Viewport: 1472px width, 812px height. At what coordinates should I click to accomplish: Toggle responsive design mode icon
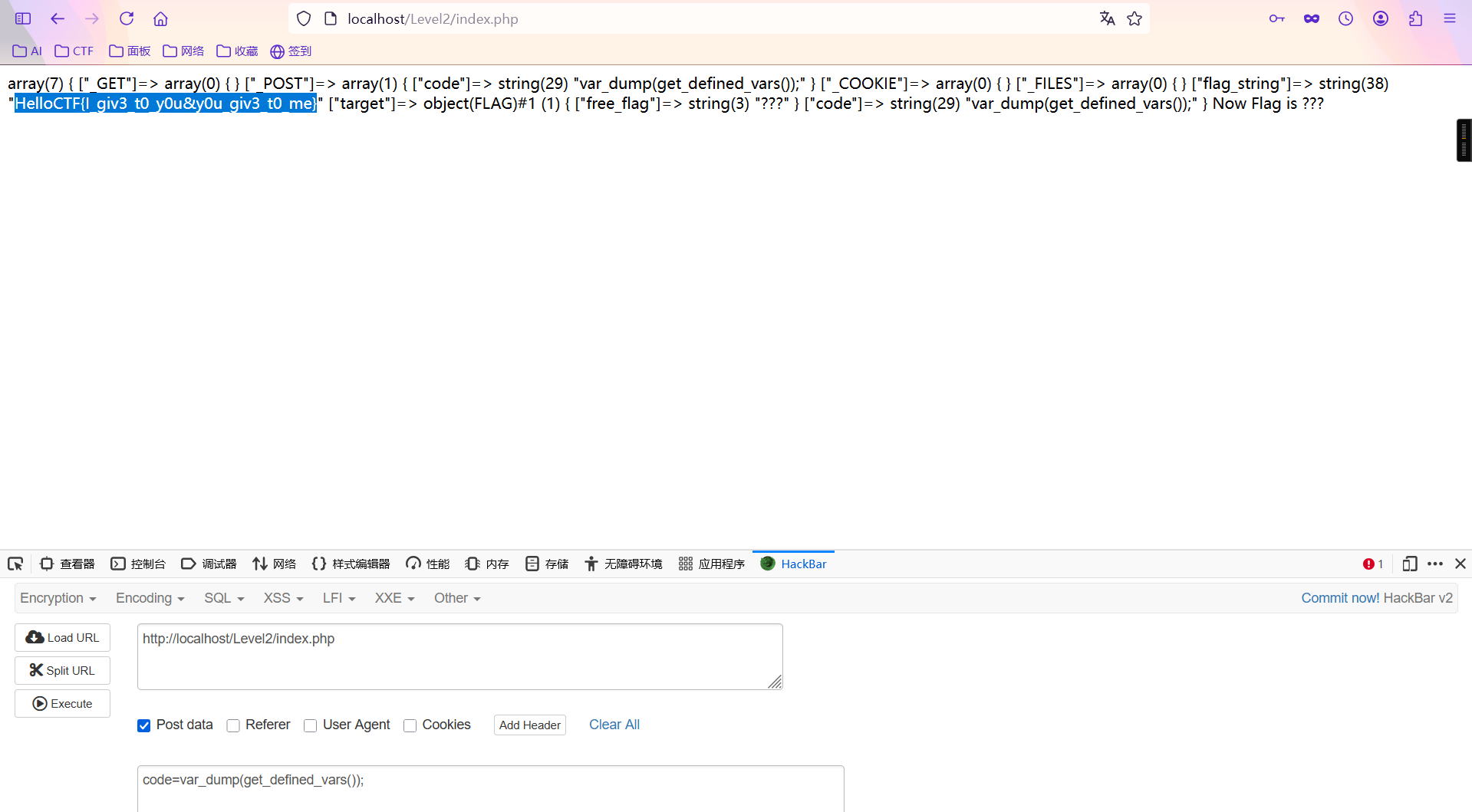tap(1409, 564)
